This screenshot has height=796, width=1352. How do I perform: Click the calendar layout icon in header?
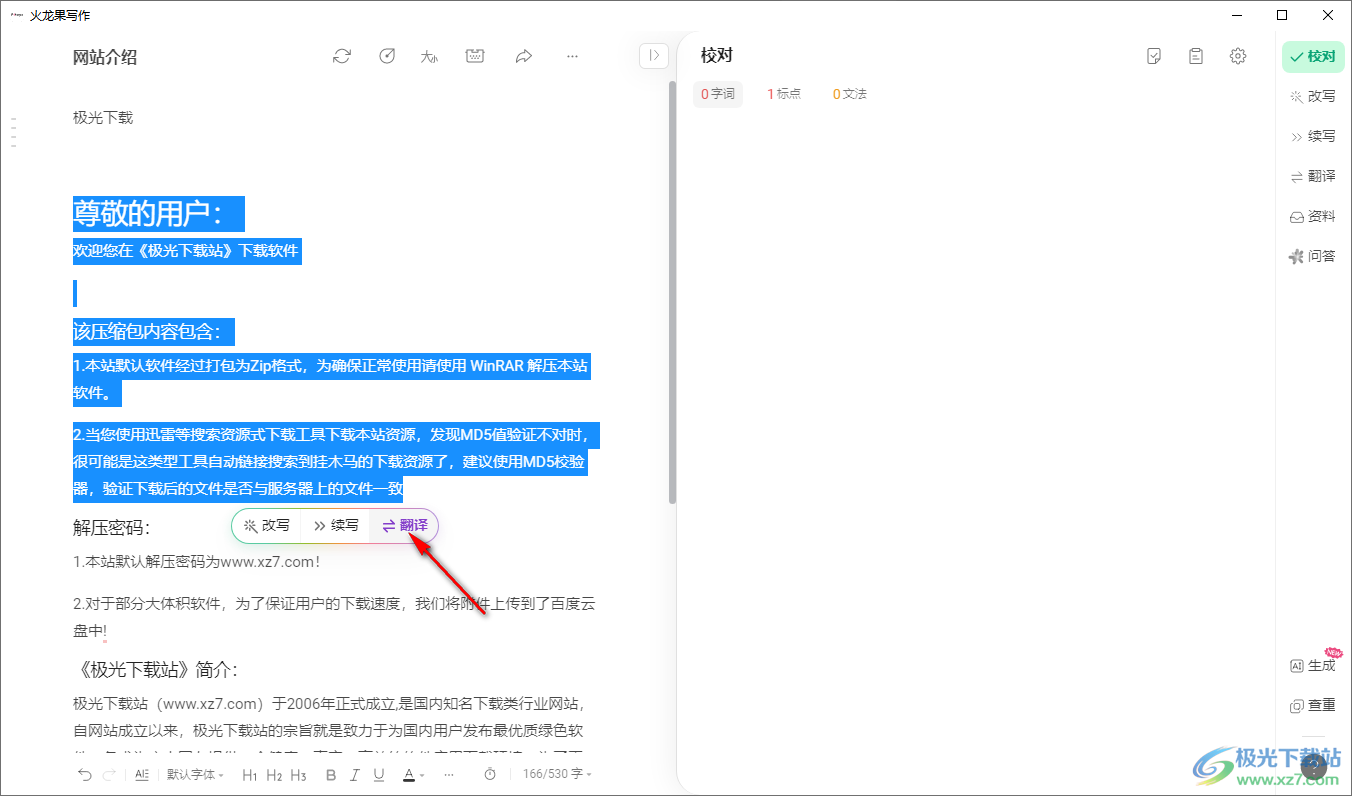pyautogui.click(x=476, y=57)
